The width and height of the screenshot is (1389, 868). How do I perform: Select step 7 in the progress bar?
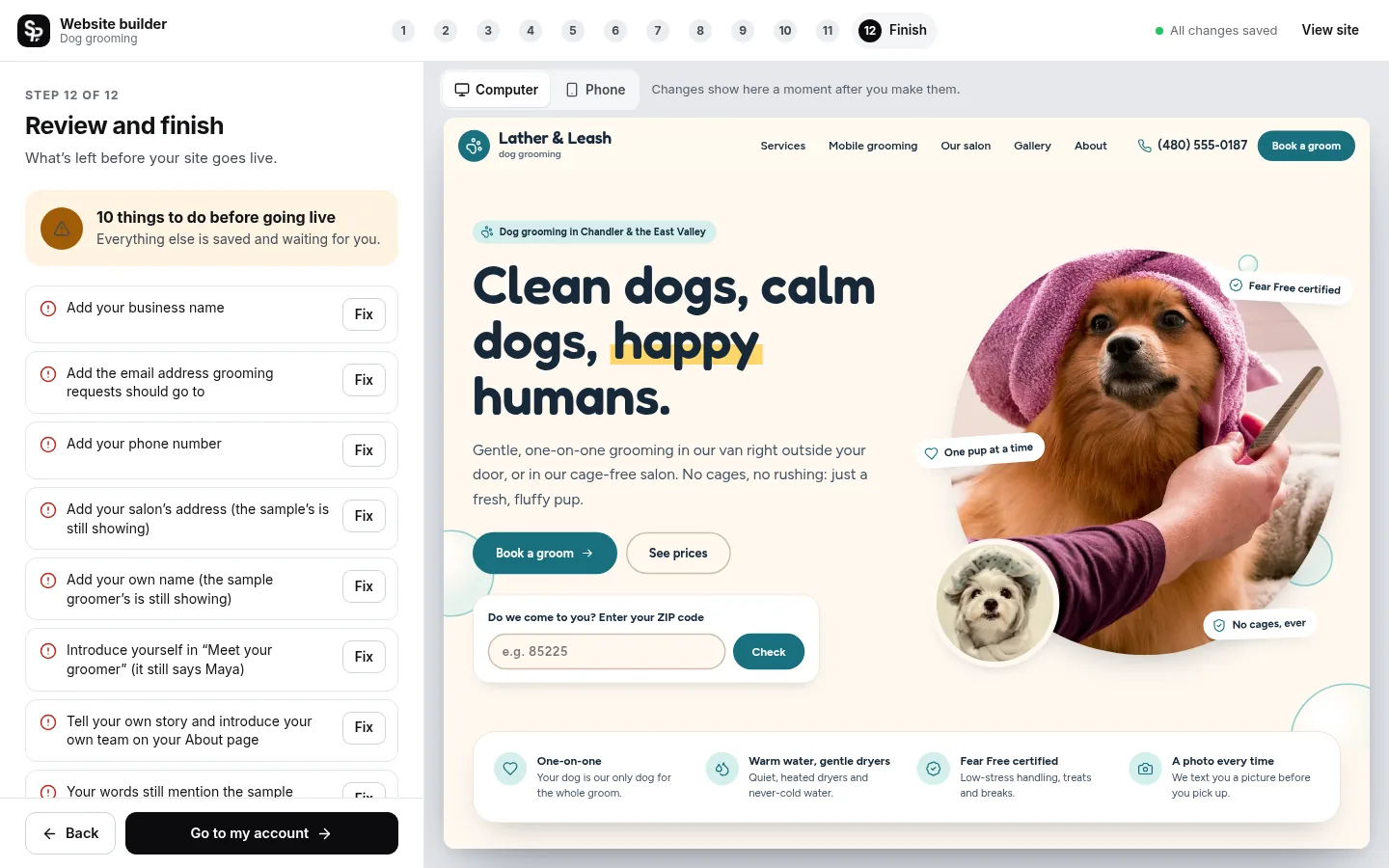pyautogui.click(x=658, y=31)
